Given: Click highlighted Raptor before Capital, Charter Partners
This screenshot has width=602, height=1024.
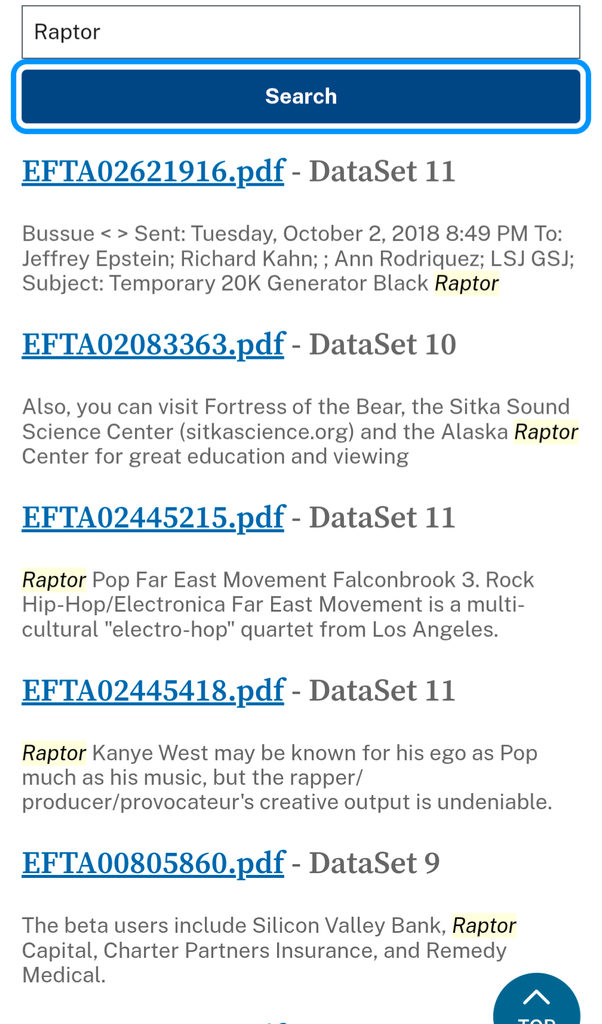Looking at the screenshot, I should click(484, 926).
